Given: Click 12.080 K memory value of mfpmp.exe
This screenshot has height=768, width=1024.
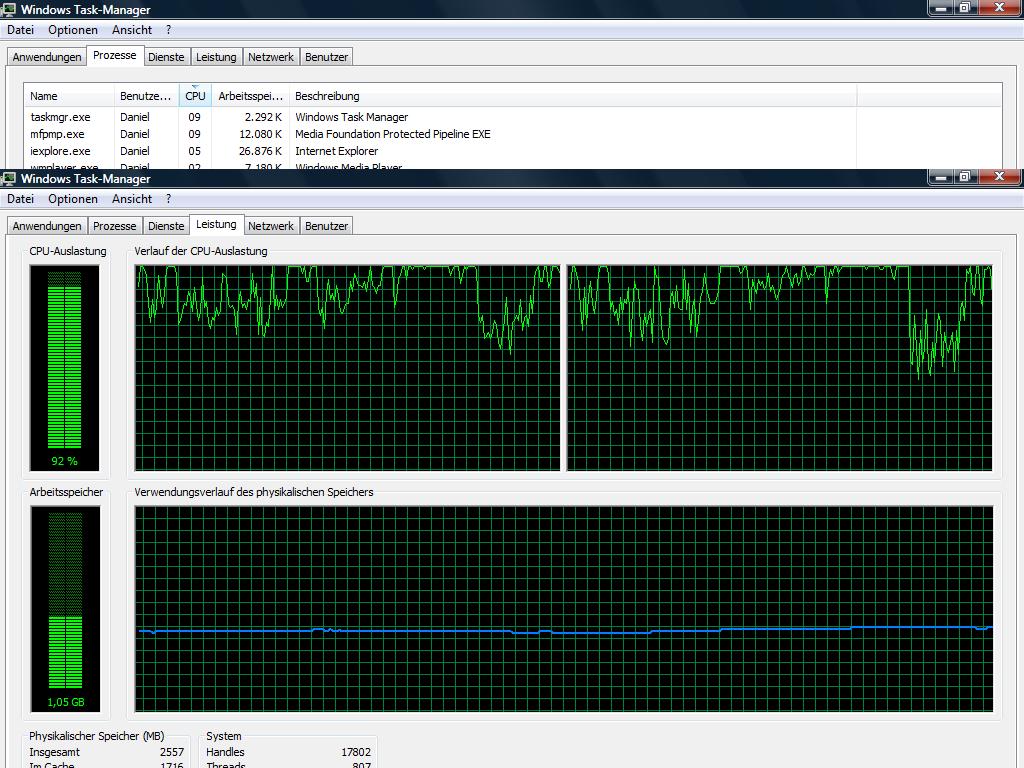Looking at the screenshot, I should pyautogui.click(x=261, y=134).
